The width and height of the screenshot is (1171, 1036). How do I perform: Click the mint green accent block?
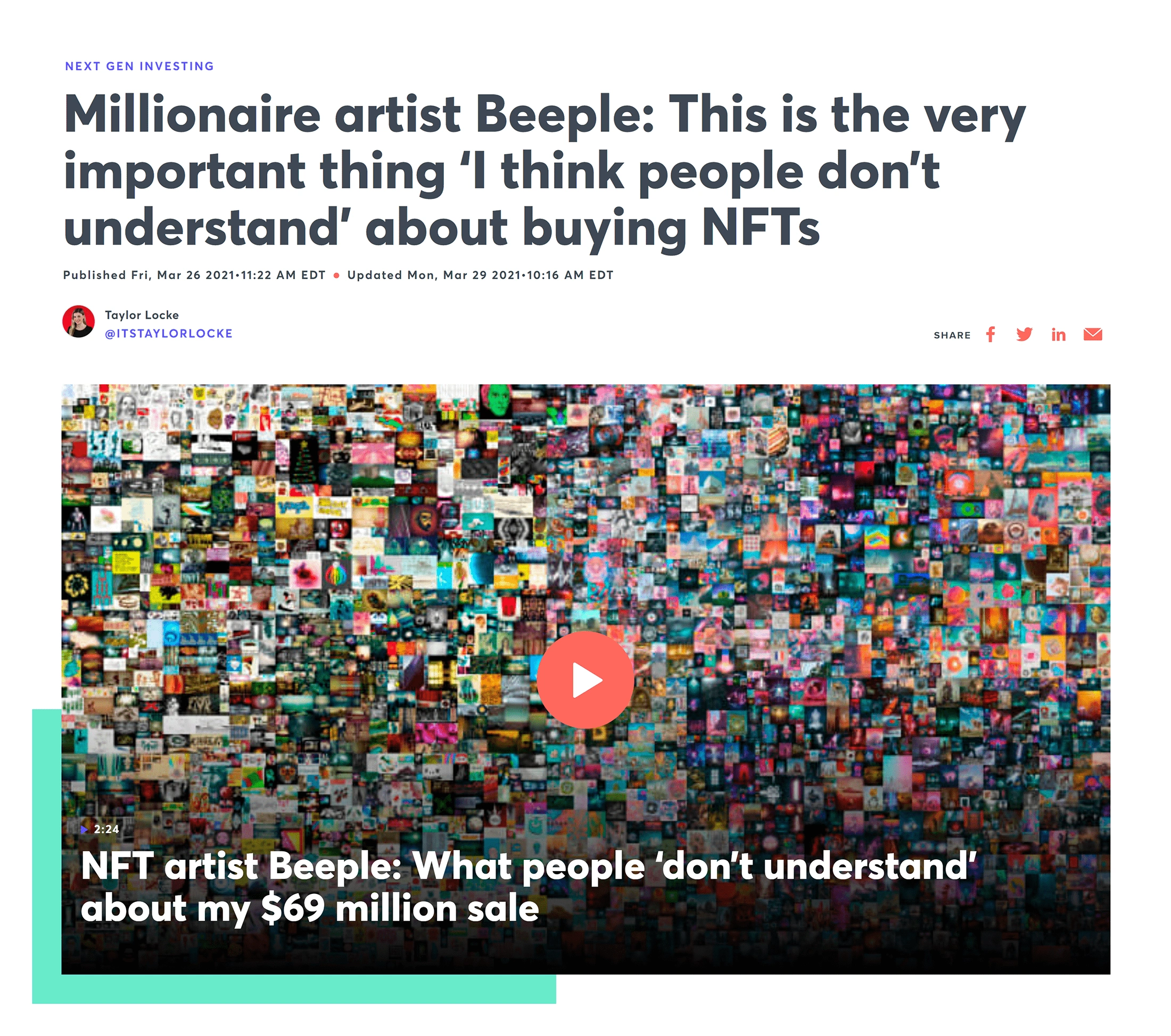pos(293,989)
